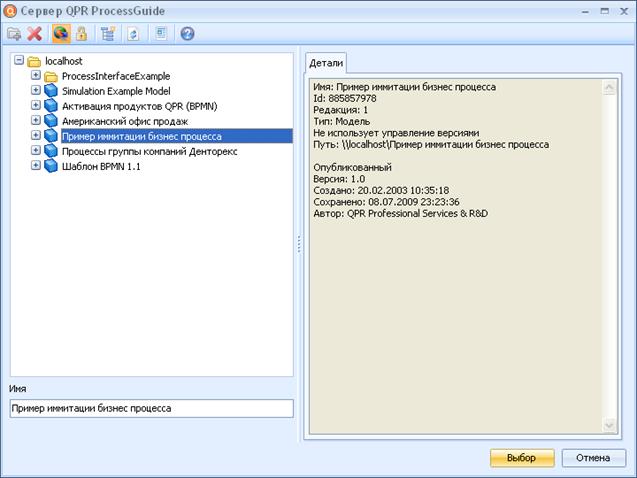
Task: Click the Отмена button
Action: pos(594,458)
